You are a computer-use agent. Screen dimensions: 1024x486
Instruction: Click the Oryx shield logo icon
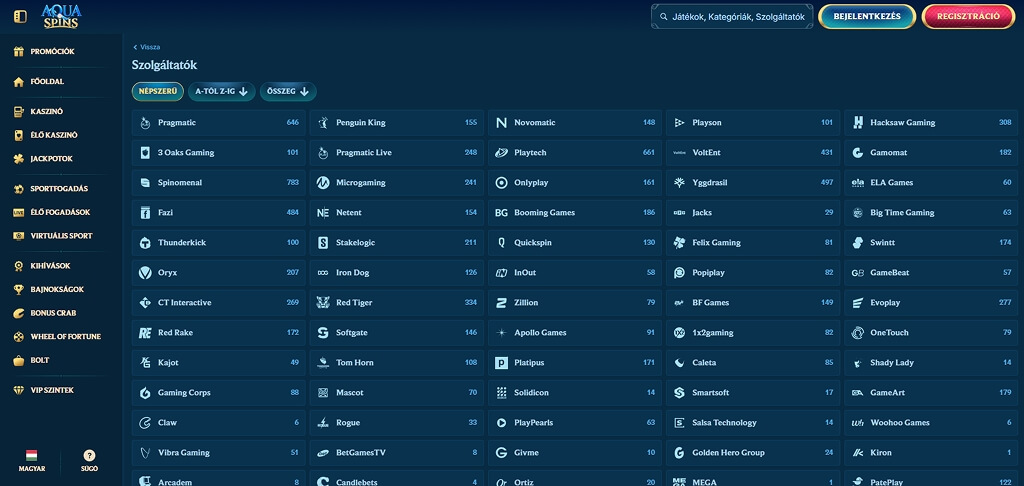pos(145,273)
